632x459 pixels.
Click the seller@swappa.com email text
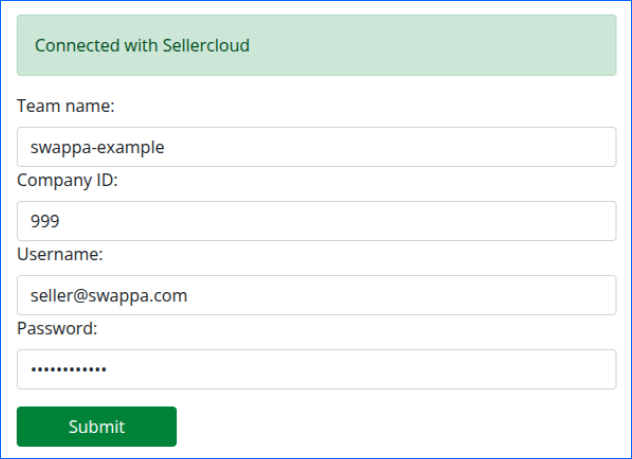109,296
